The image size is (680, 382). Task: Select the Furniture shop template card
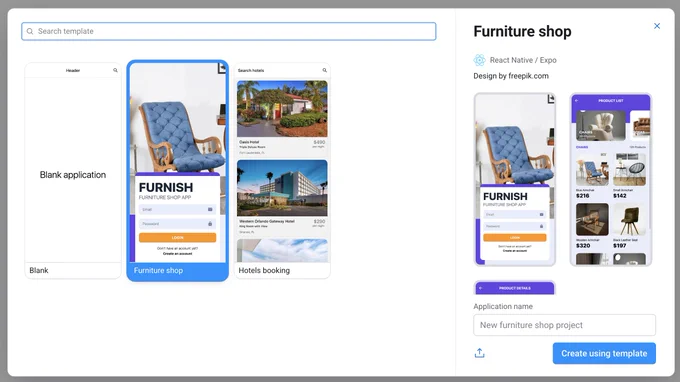[177, 171]
